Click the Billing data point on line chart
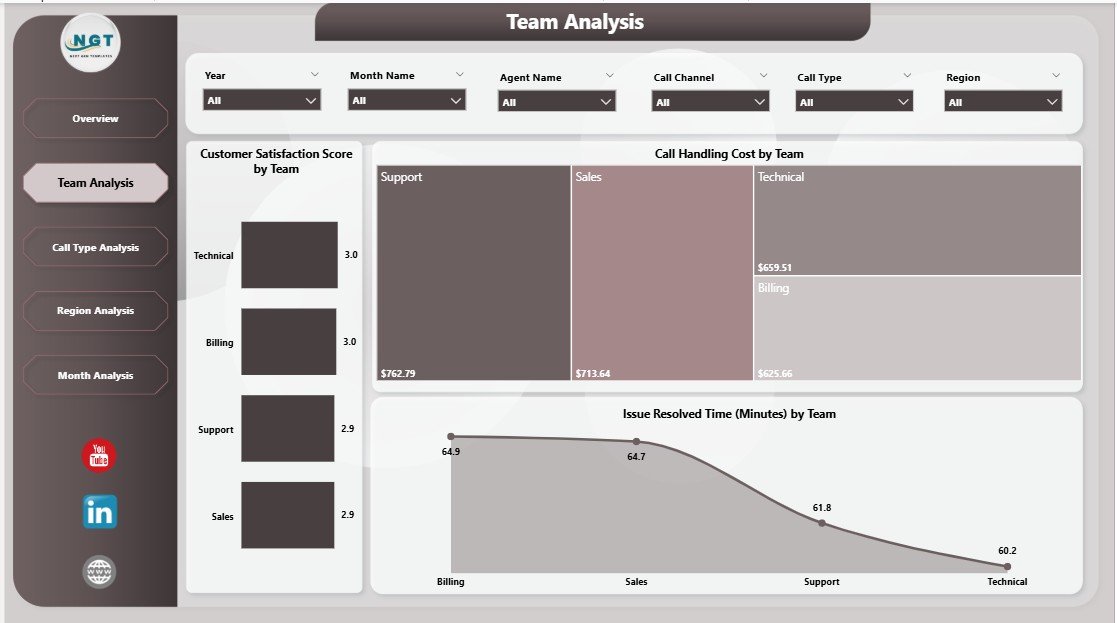1117x623 pixels. (453, 435)
